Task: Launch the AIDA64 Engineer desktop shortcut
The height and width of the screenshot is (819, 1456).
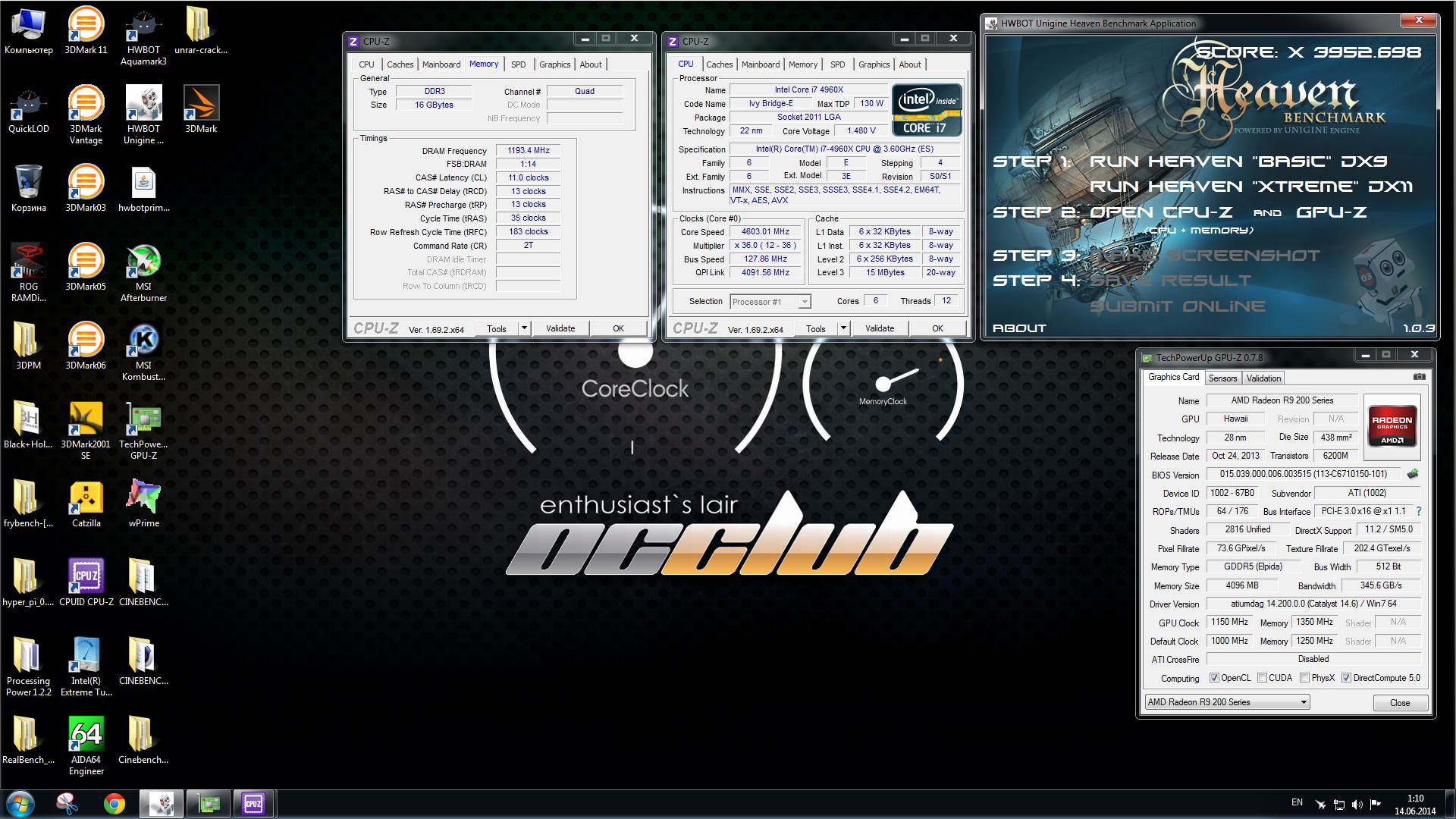Action: 86,746
